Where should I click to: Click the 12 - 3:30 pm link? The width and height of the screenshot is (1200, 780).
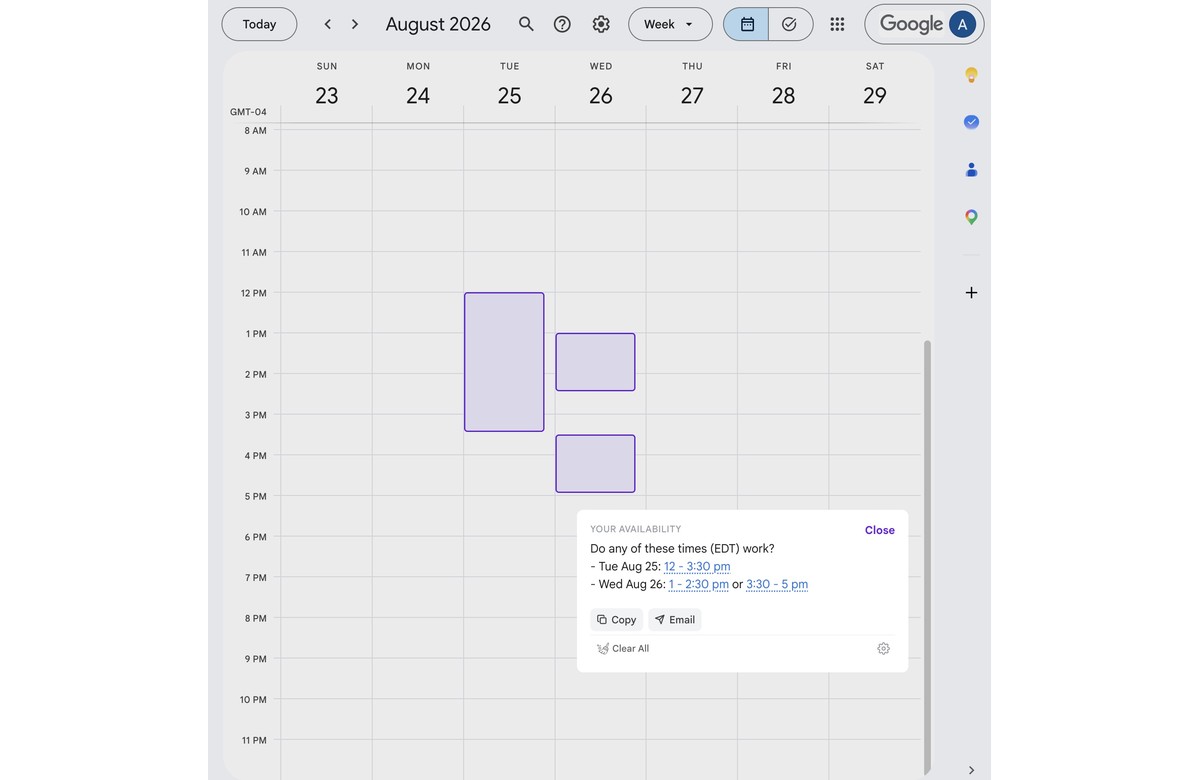[697, 566]
